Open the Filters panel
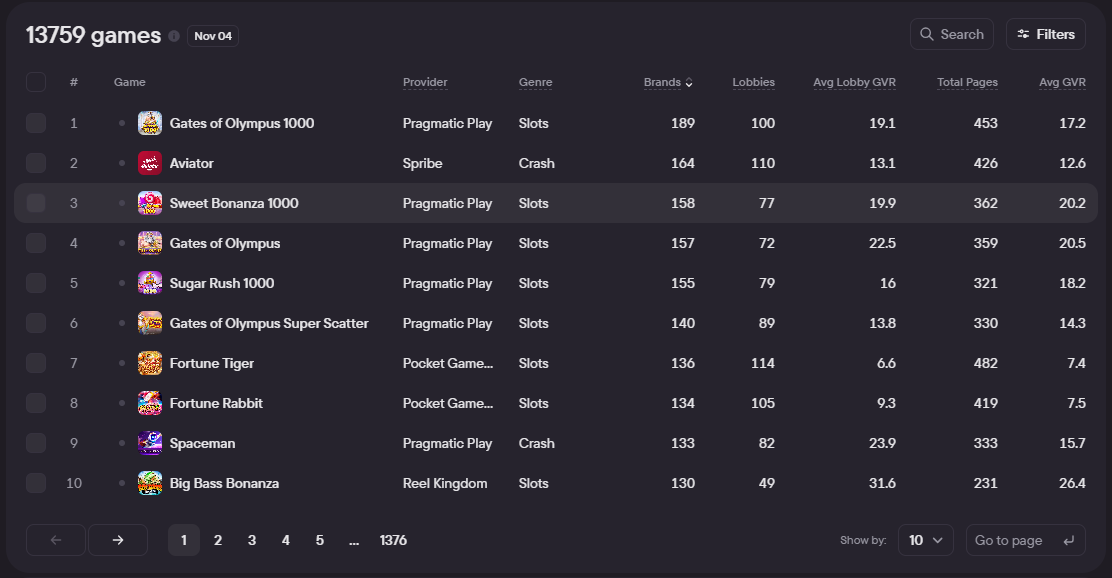Viewport: 1112px width, 578px height. 1046,34
